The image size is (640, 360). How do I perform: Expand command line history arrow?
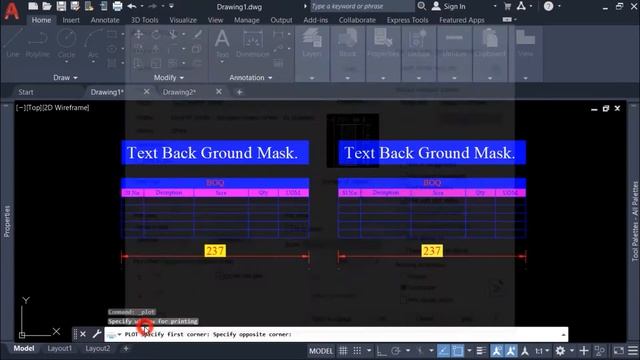pyautogui.click(x=563, y=334)
